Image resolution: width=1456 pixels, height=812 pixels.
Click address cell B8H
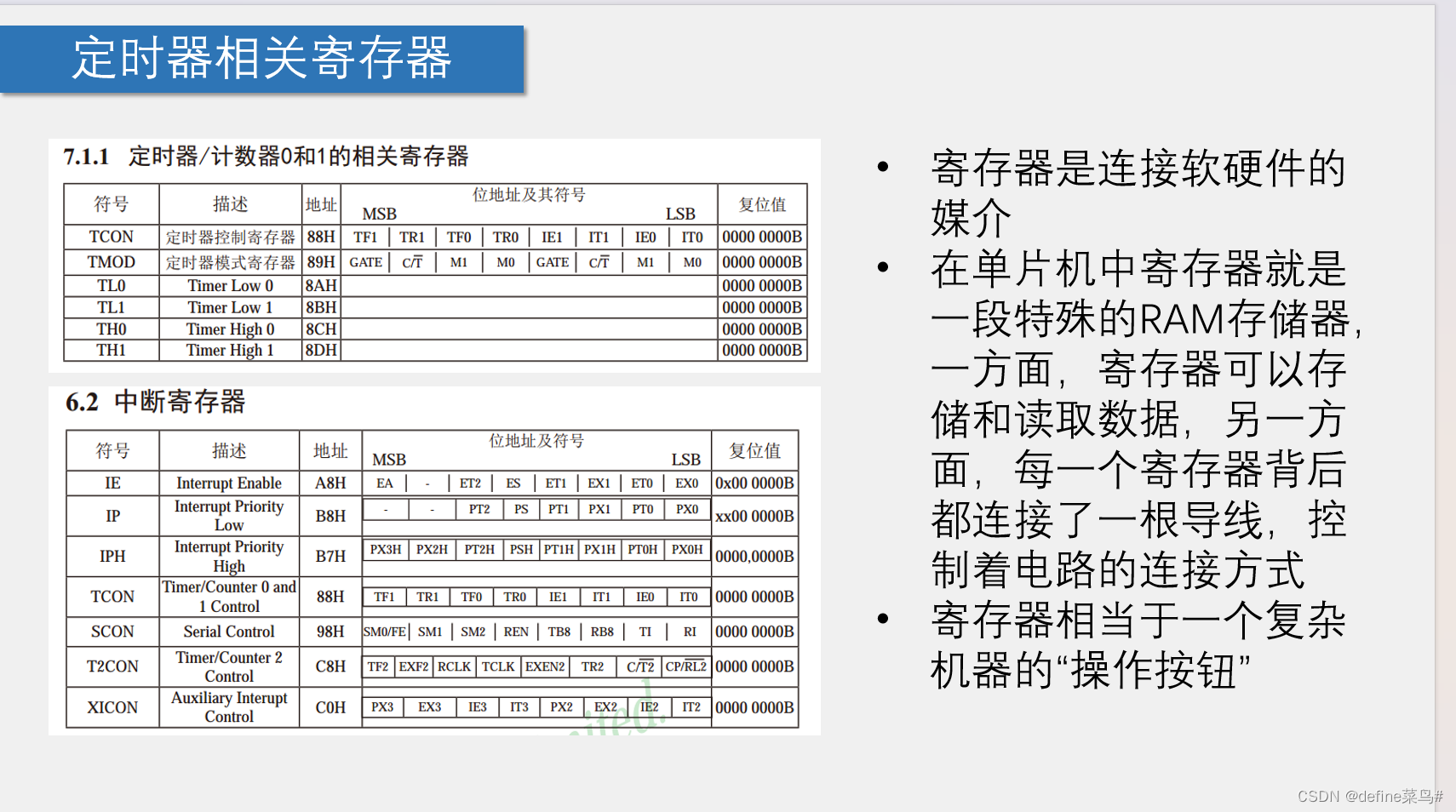click(330, 516)
